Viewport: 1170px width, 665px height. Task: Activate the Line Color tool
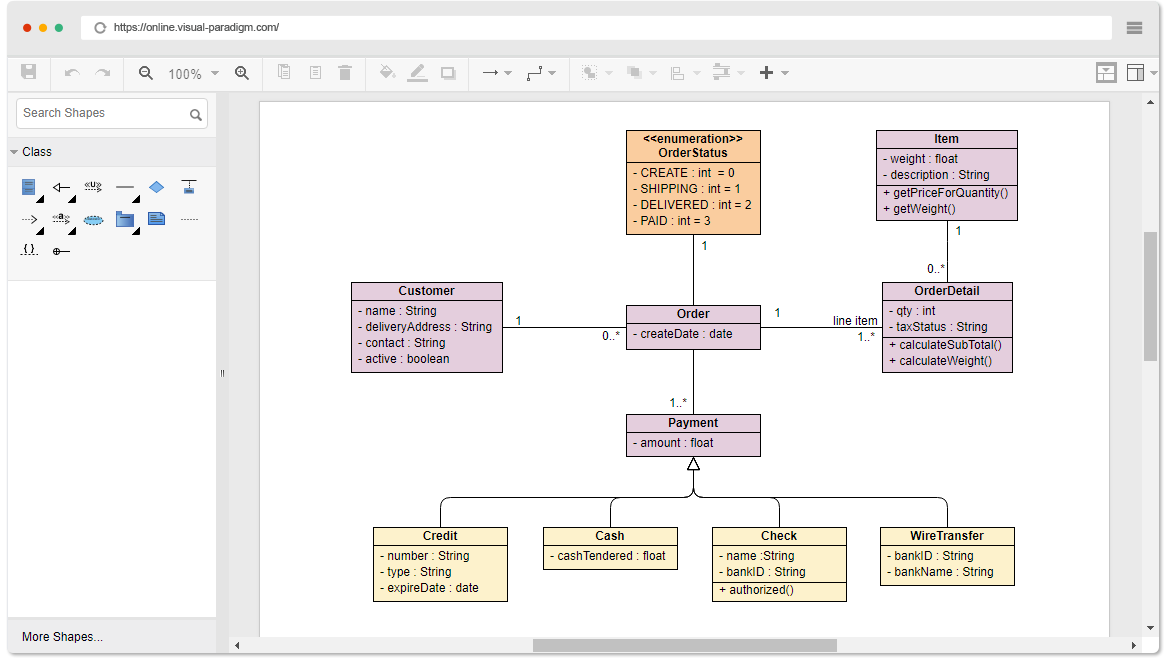[x=418, y=72]
